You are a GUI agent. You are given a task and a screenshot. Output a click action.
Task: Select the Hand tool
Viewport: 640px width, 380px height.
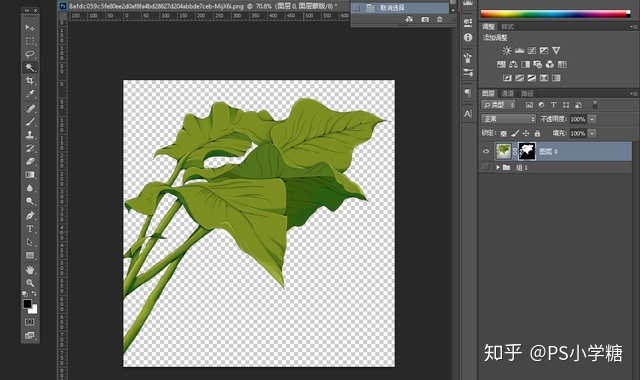click(30, 269)
